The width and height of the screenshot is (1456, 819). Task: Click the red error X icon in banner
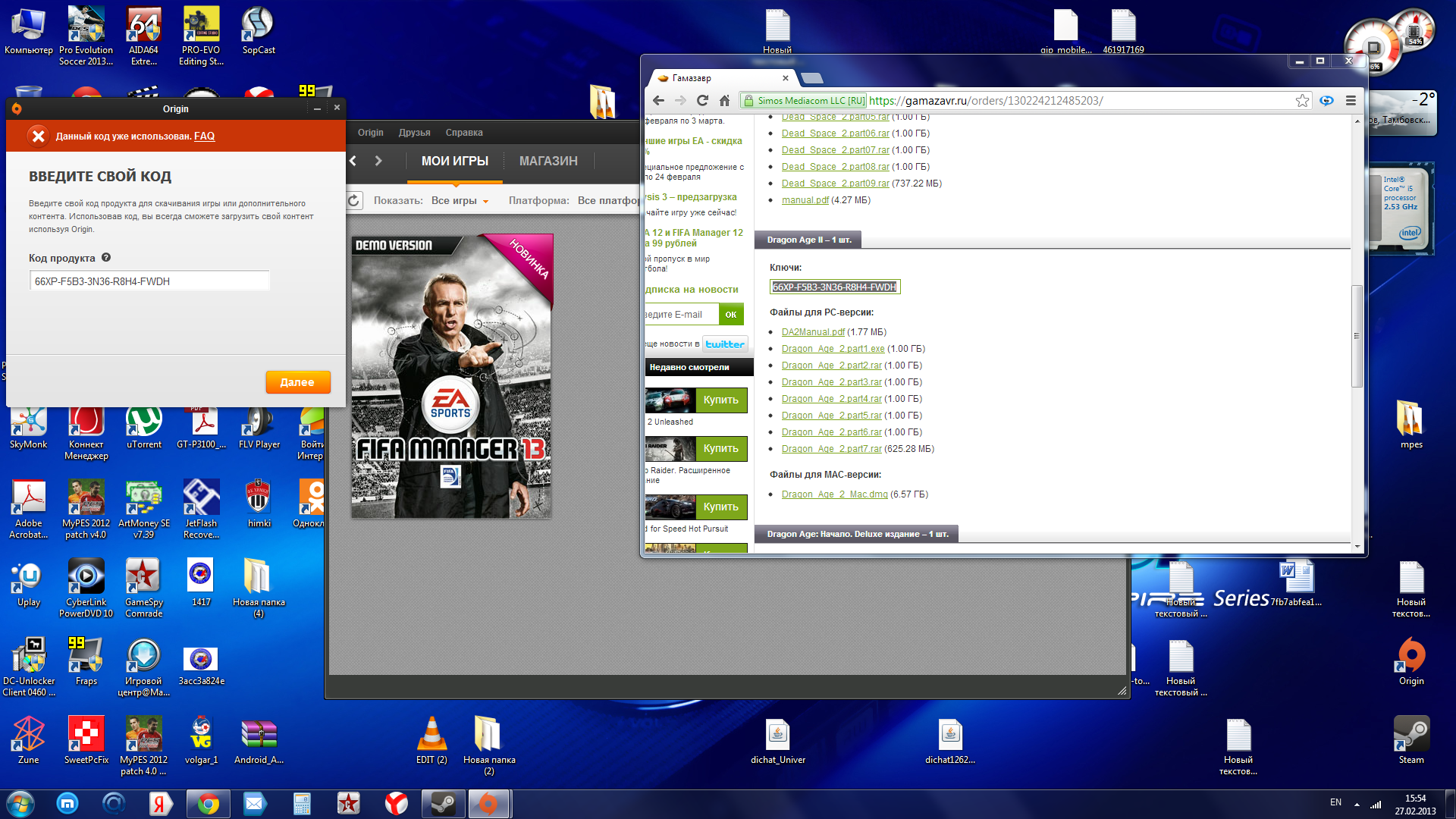(x=37, y=136)
